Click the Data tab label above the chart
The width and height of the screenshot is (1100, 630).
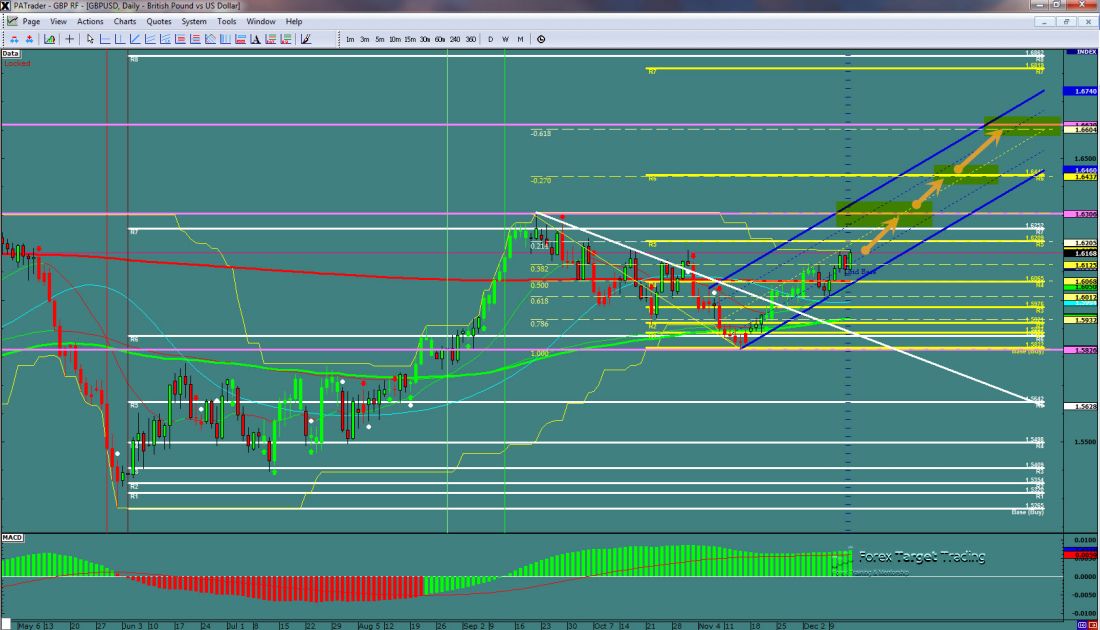tap(11, 52)
